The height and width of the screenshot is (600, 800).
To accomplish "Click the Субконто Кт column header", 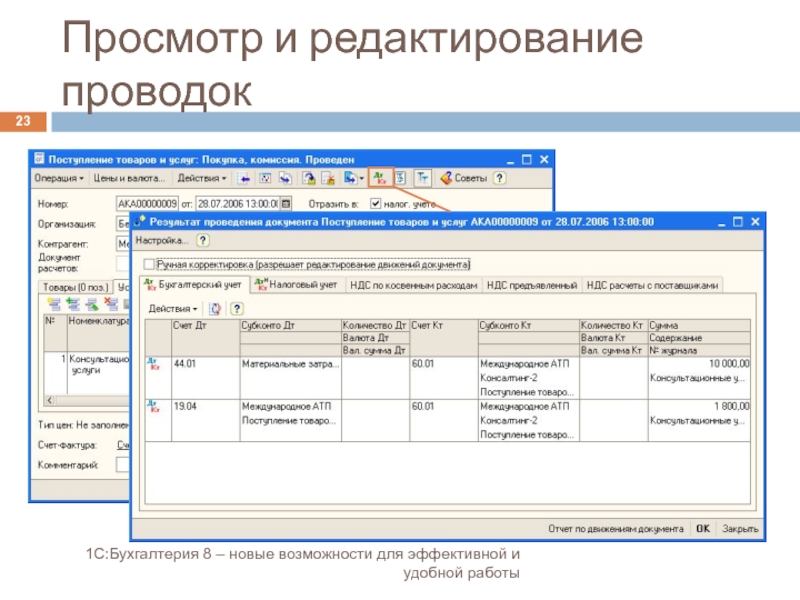I will coord(529,325).
